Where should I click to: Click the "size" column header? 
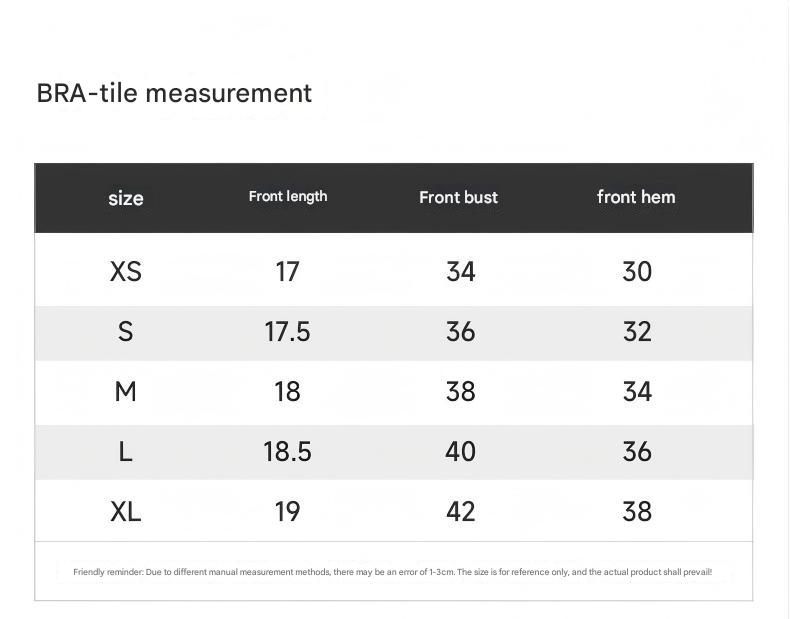(x=126, y=198)
